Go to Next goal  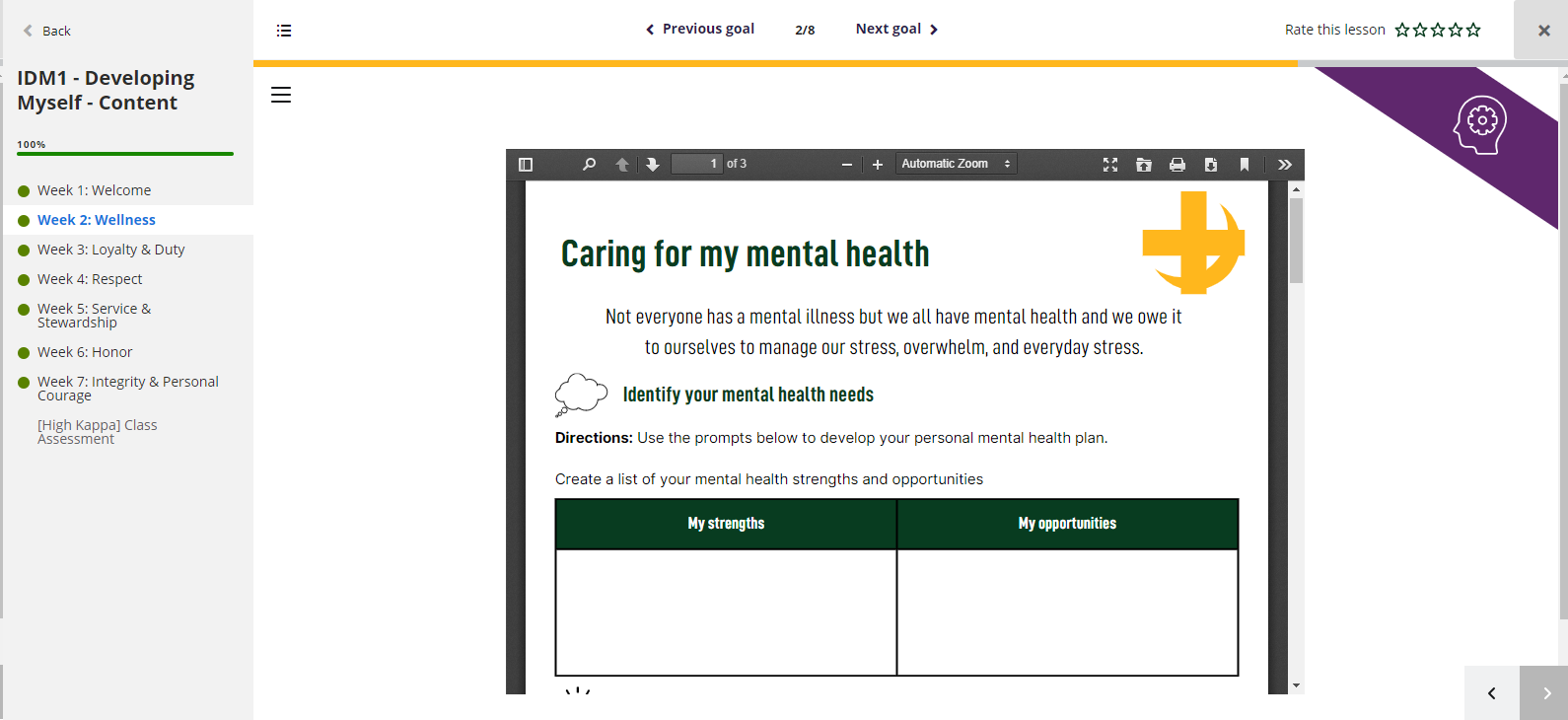895,29
